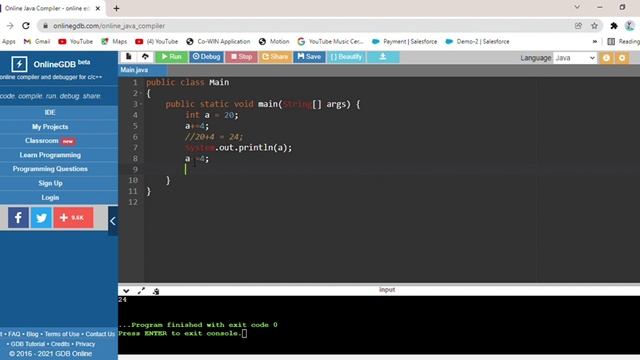Click the OnlineGDB lightning logo
Image resolution: width=640 pixels, height=360 pixels.
[19, 64]
